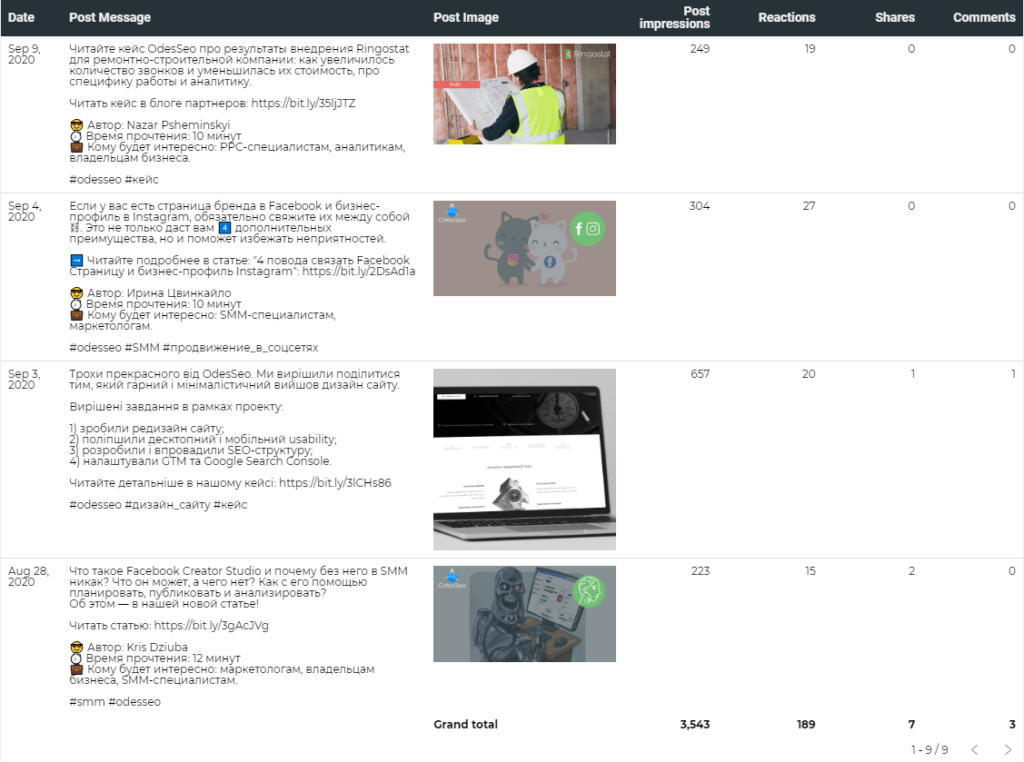Open construction worker post image

pos(524,94)
